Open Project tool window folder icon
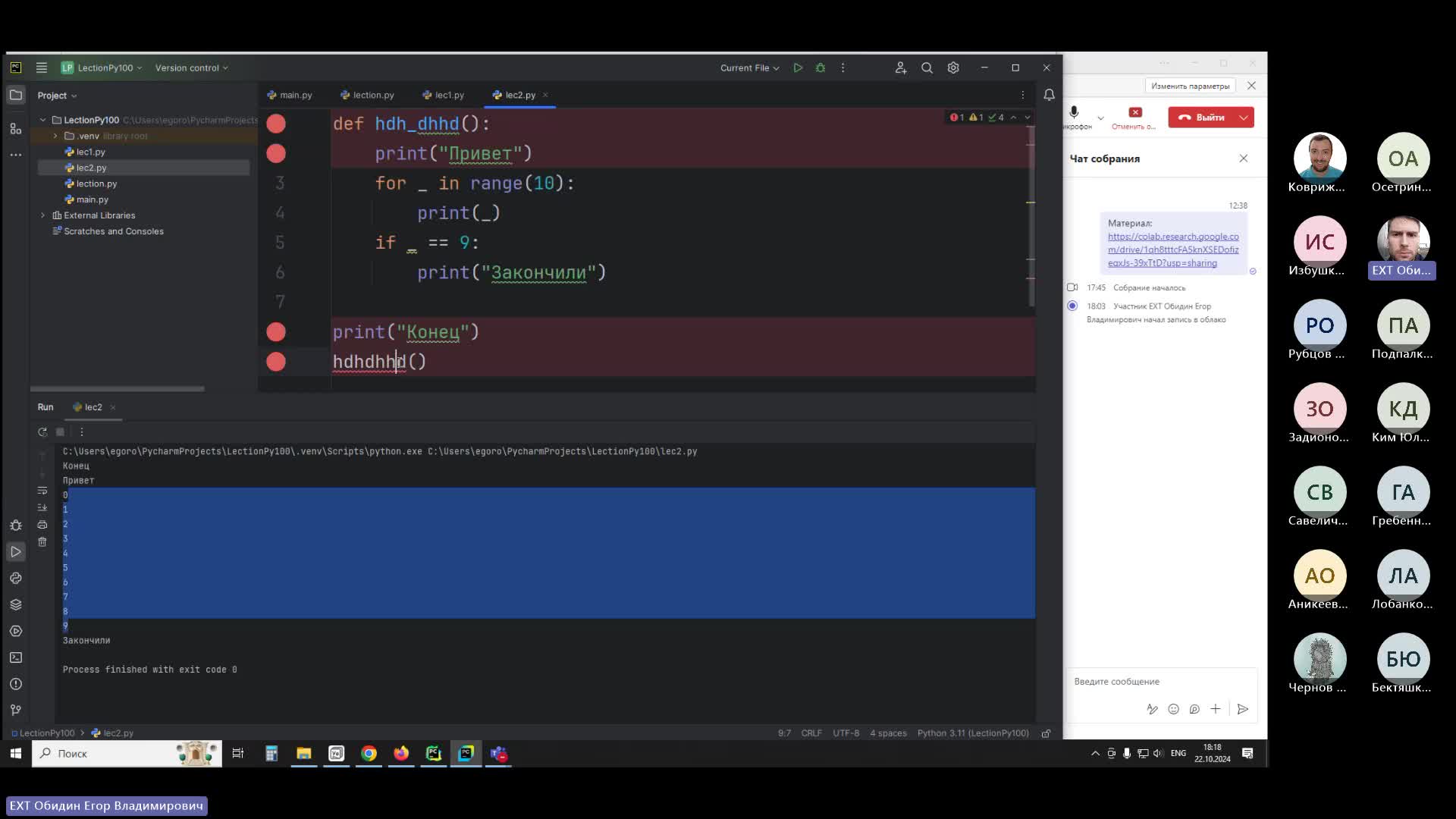Screen dimensions: 1456x819 [15, 95]
